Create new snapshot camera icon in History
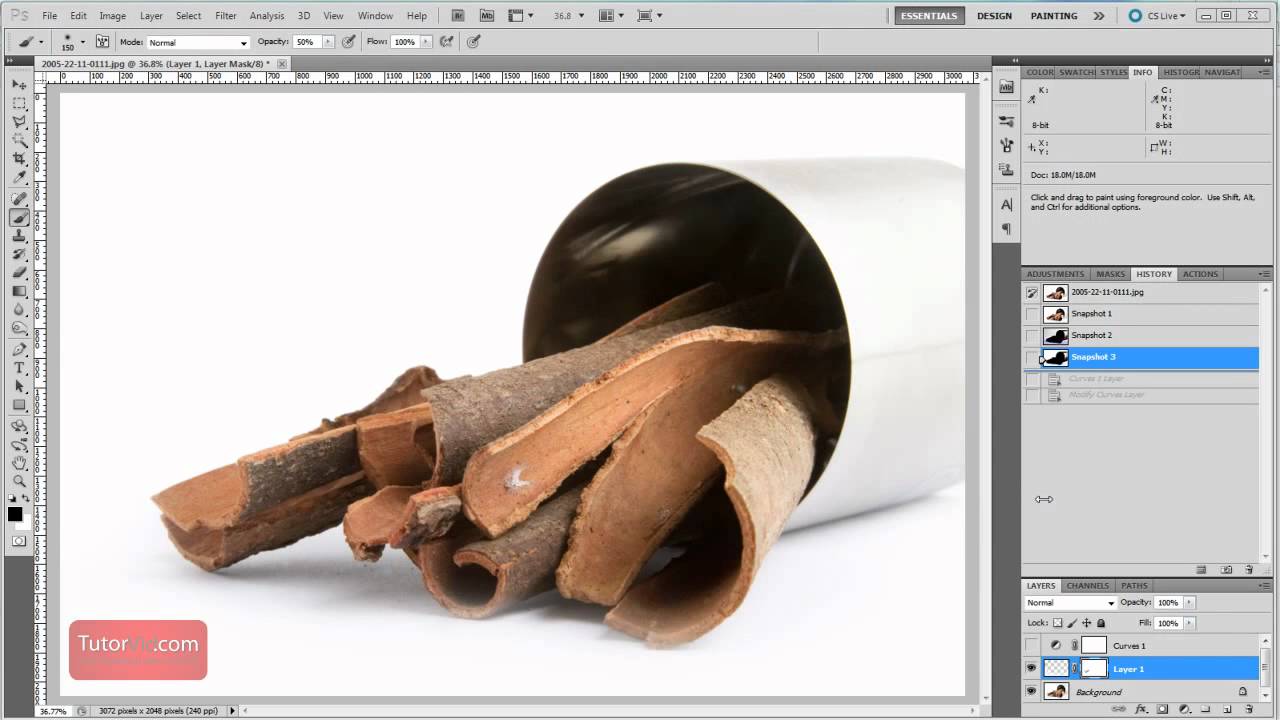Image resolution: width=1280 pixels, height=720 pixels. 1227,570
